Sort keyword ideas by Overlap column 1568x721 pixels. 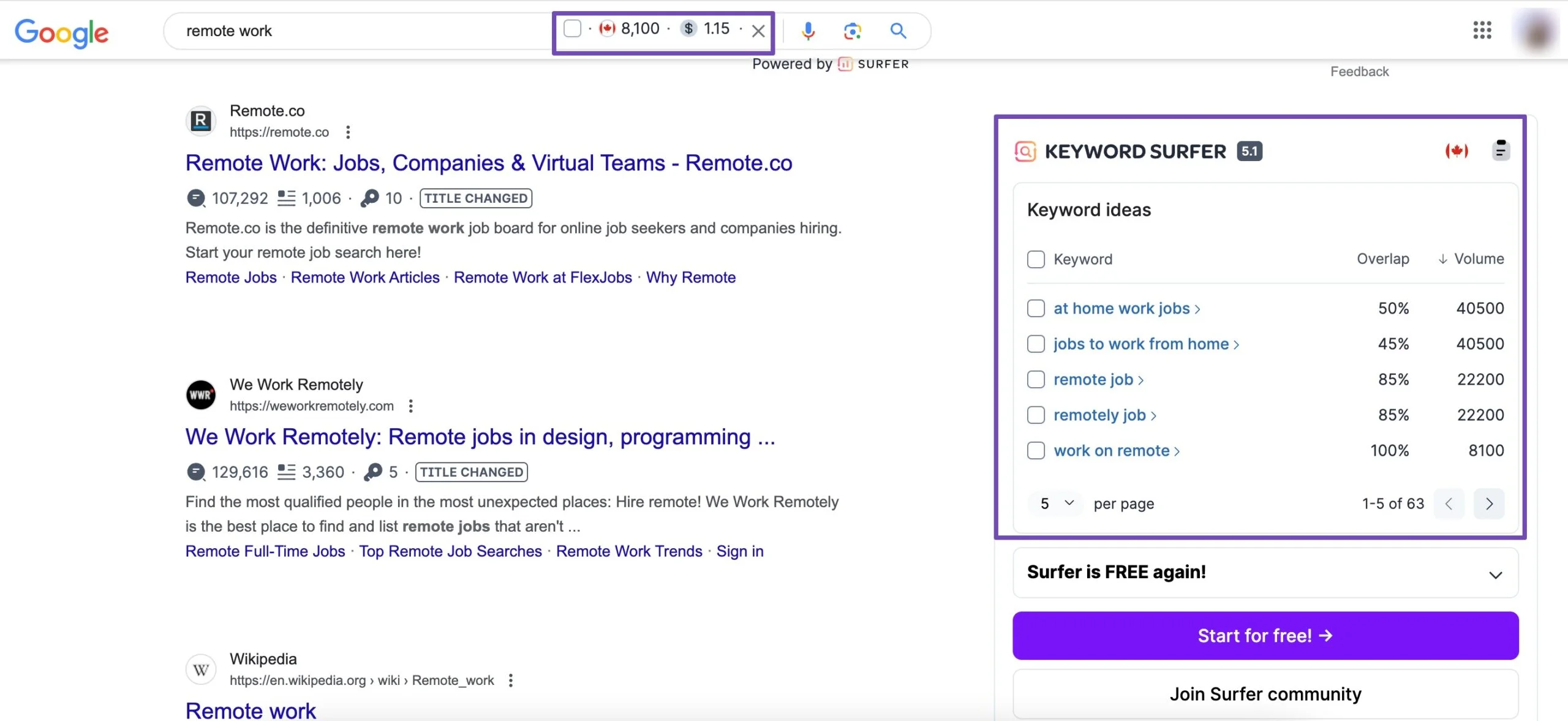pyautogui.click(x=1382, y=259)
